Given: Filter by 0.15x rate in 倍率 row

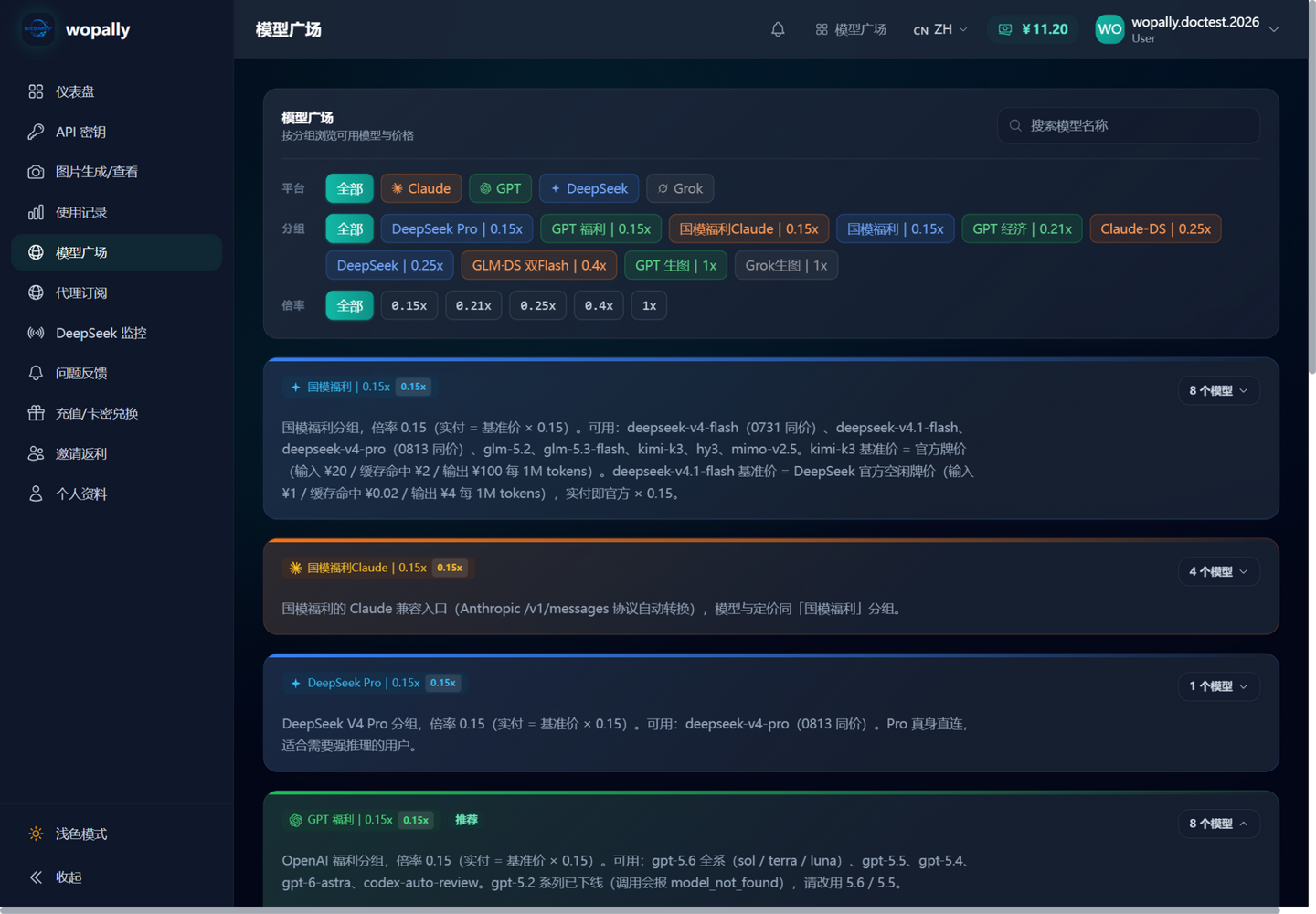Looking at the screenshot, I should pos(409,305).
